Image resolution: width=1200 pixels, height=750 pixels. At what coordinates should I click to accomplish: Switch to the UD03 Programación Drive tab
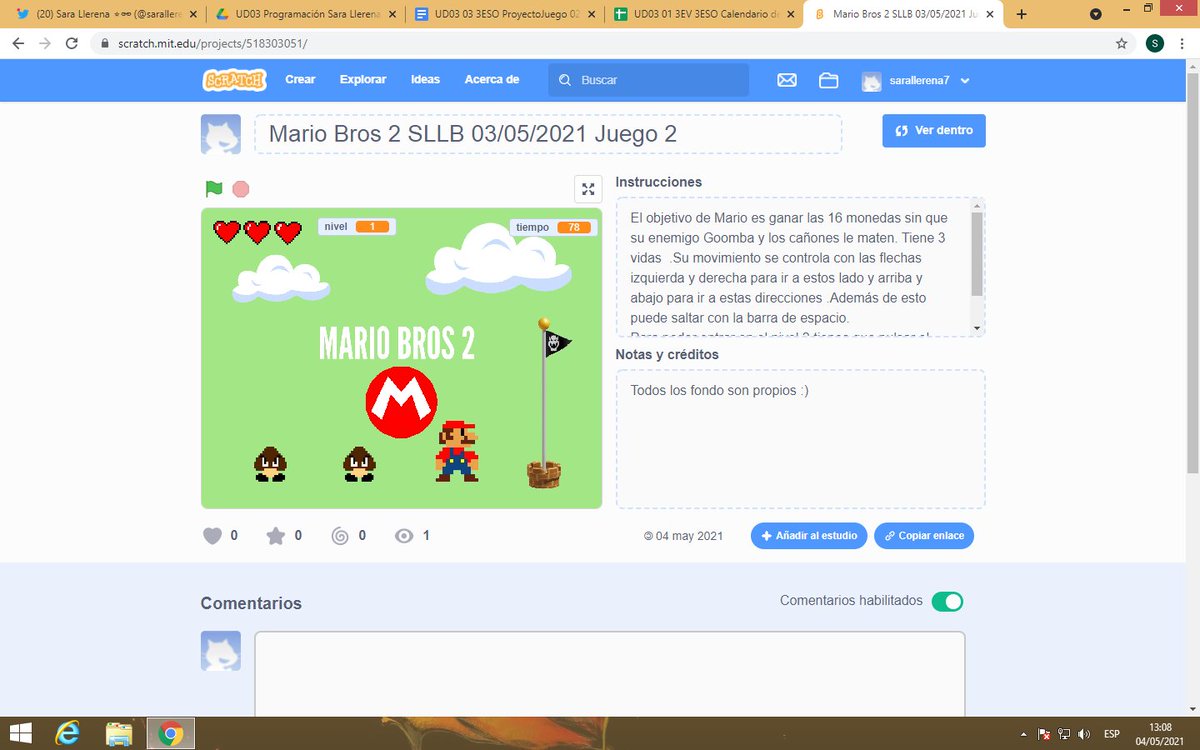coord(305,15)
